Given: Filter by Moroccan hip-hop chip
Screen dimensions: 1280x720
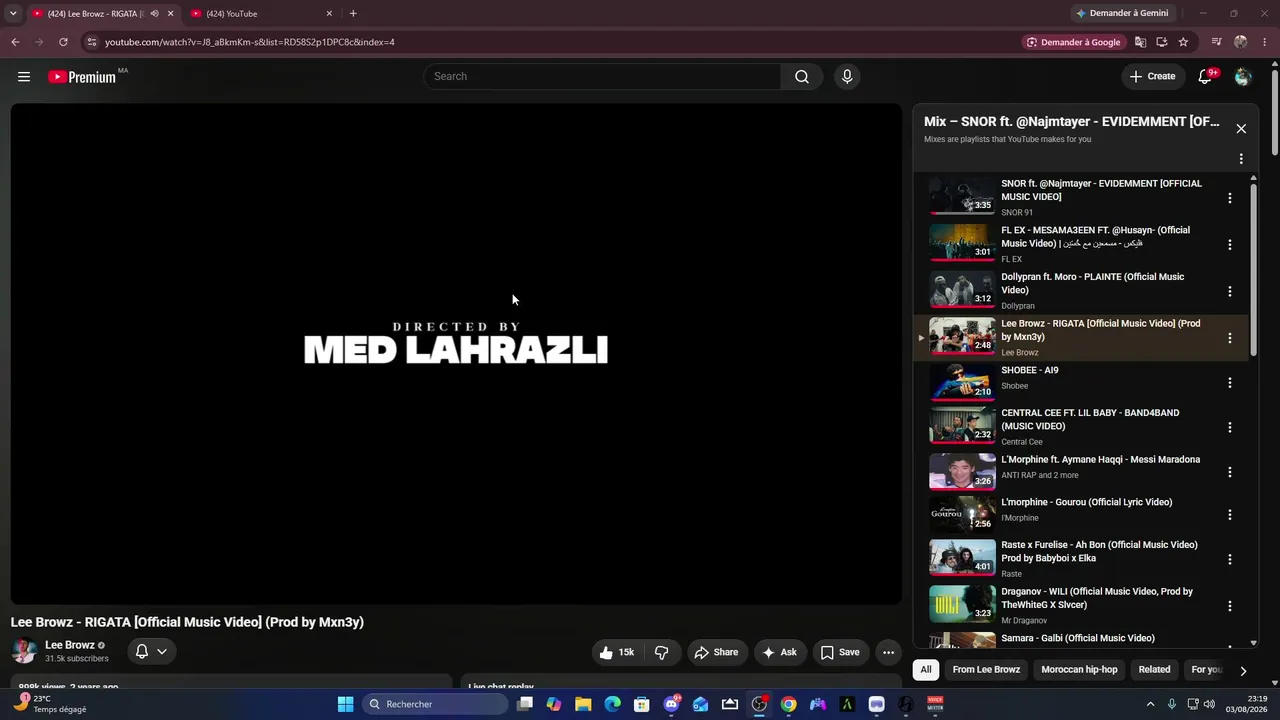Looking at the screenshot, I should click(x=1079, y=670).
